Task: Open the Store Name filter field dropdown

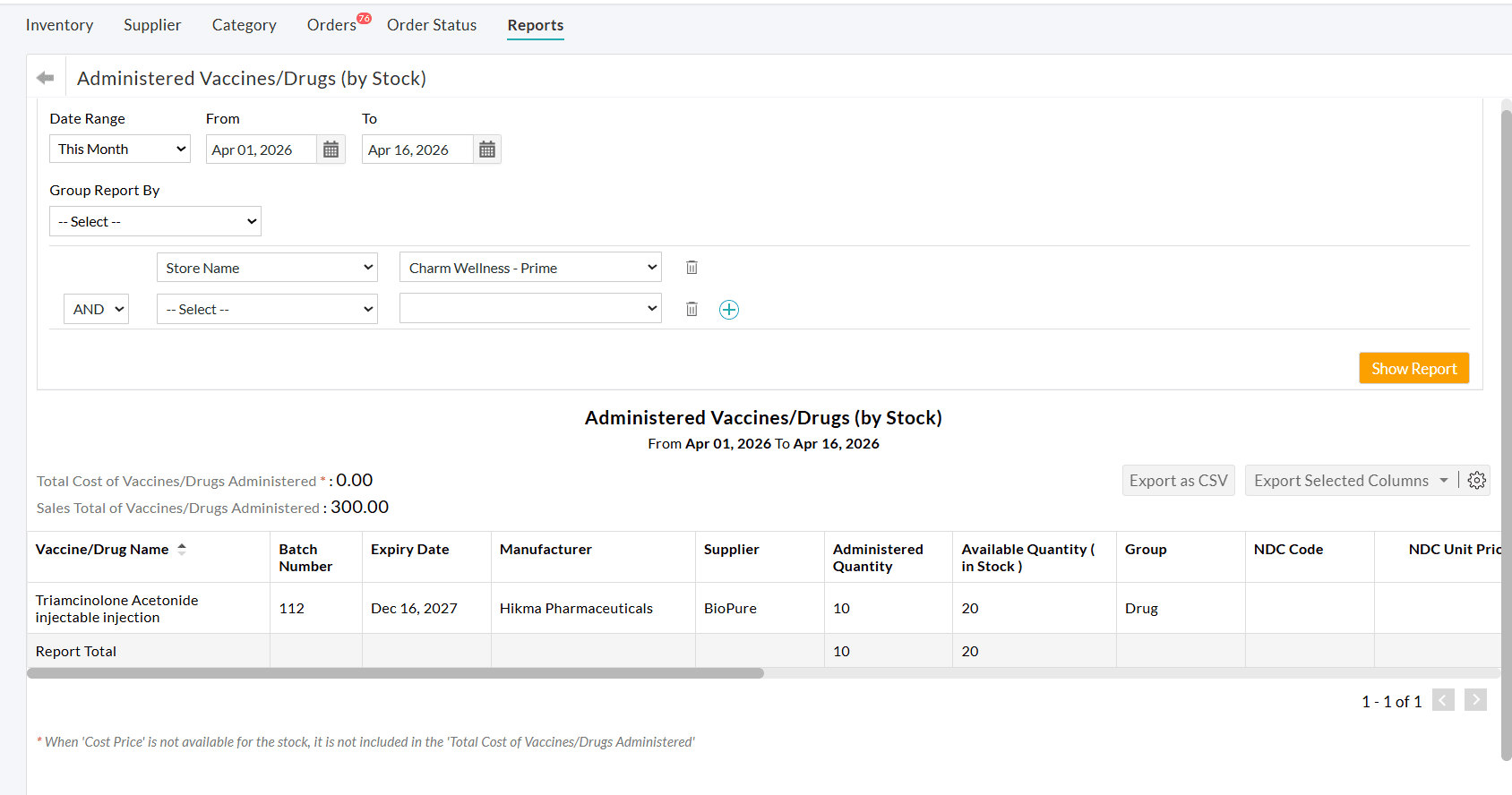Action: 267,268
